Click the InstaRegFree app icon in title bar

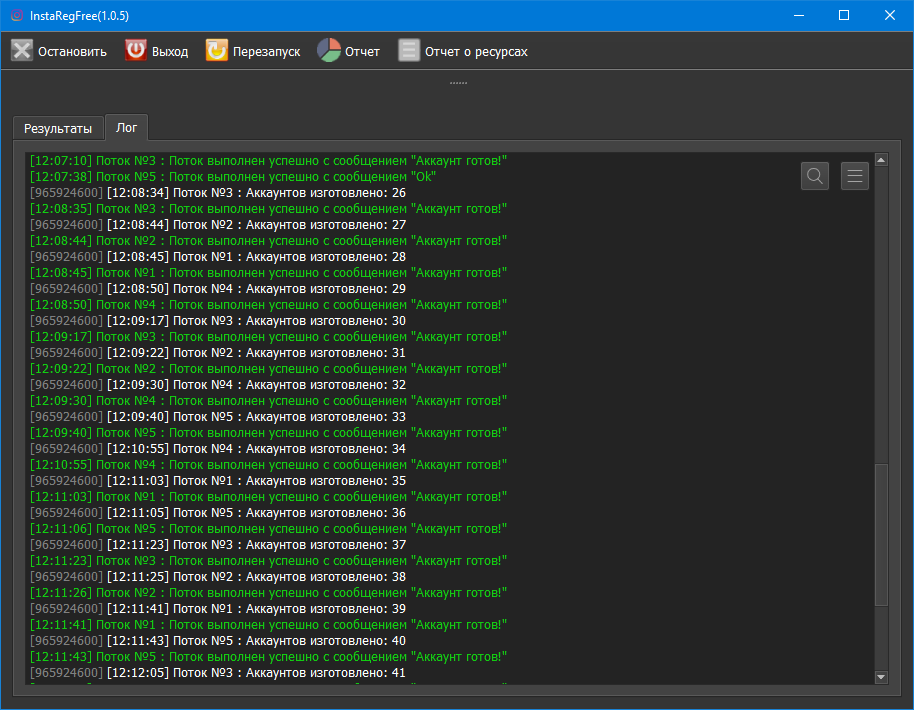click(x=16, y=16)
